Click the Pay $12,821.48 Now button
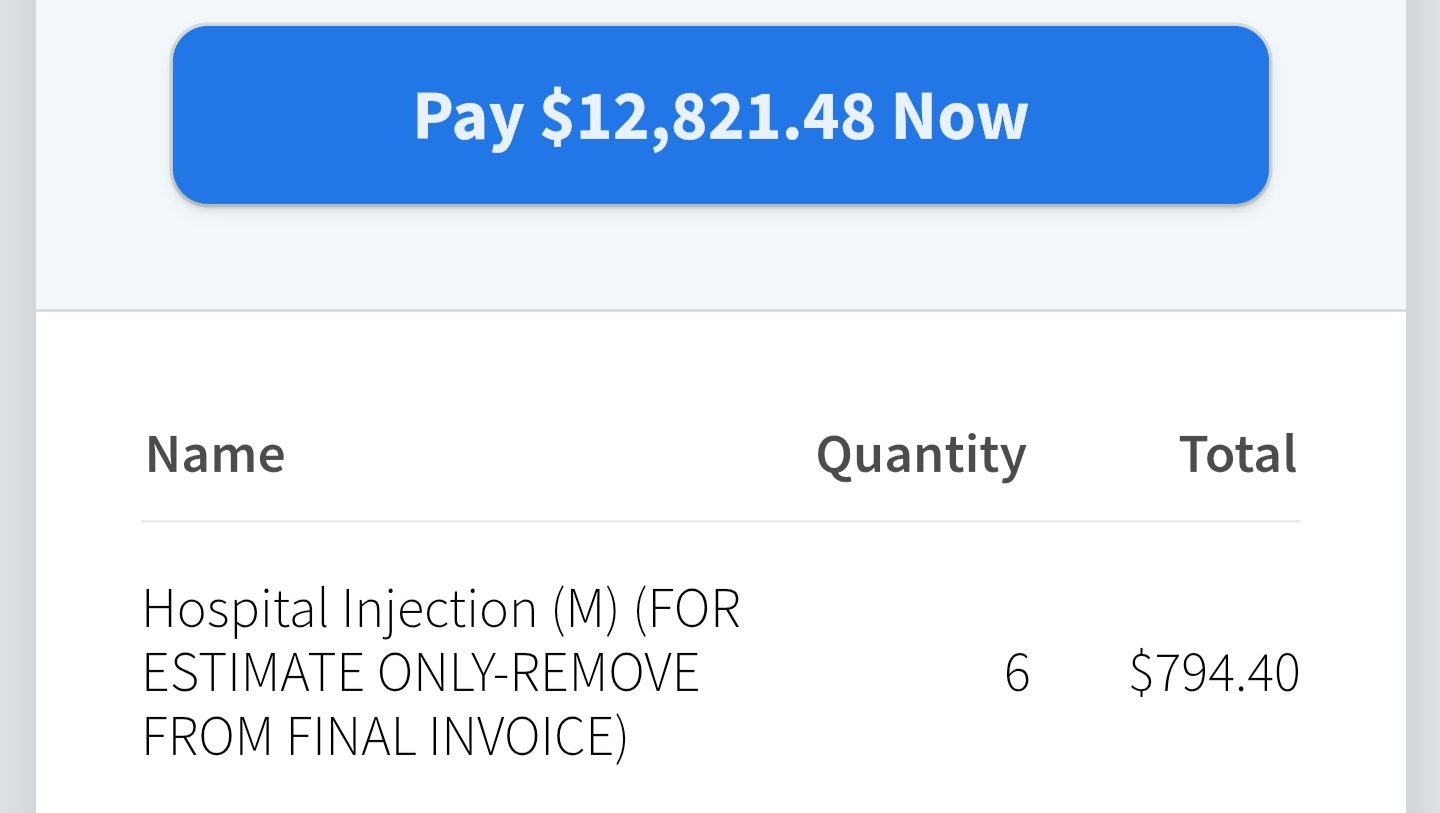This screenshot has height=813, width=1440. point(720,115)
